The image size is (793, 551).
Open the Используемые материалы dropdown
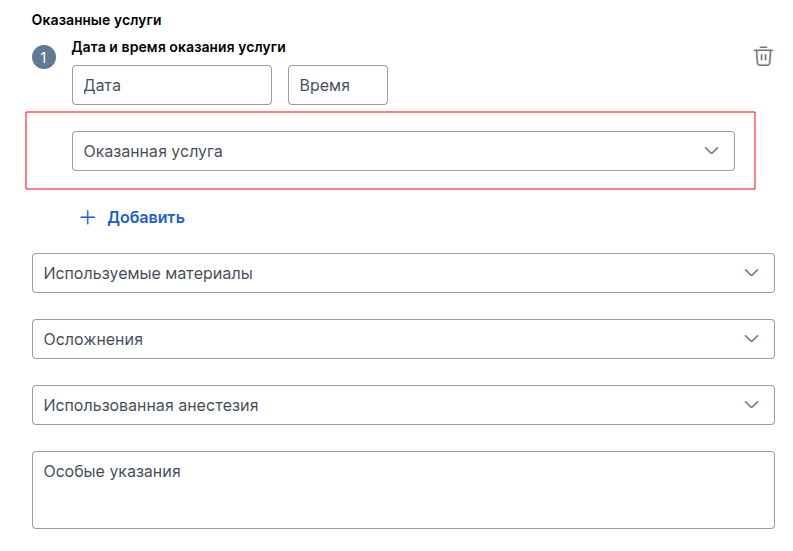(403, 273)
